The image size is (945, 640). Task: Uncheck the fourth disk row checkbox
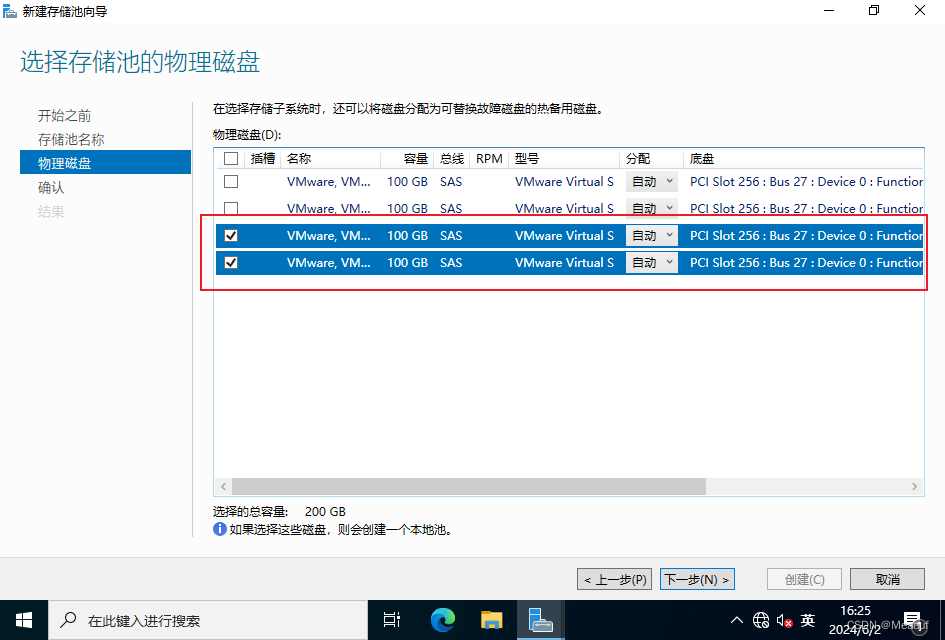[231, 263]
